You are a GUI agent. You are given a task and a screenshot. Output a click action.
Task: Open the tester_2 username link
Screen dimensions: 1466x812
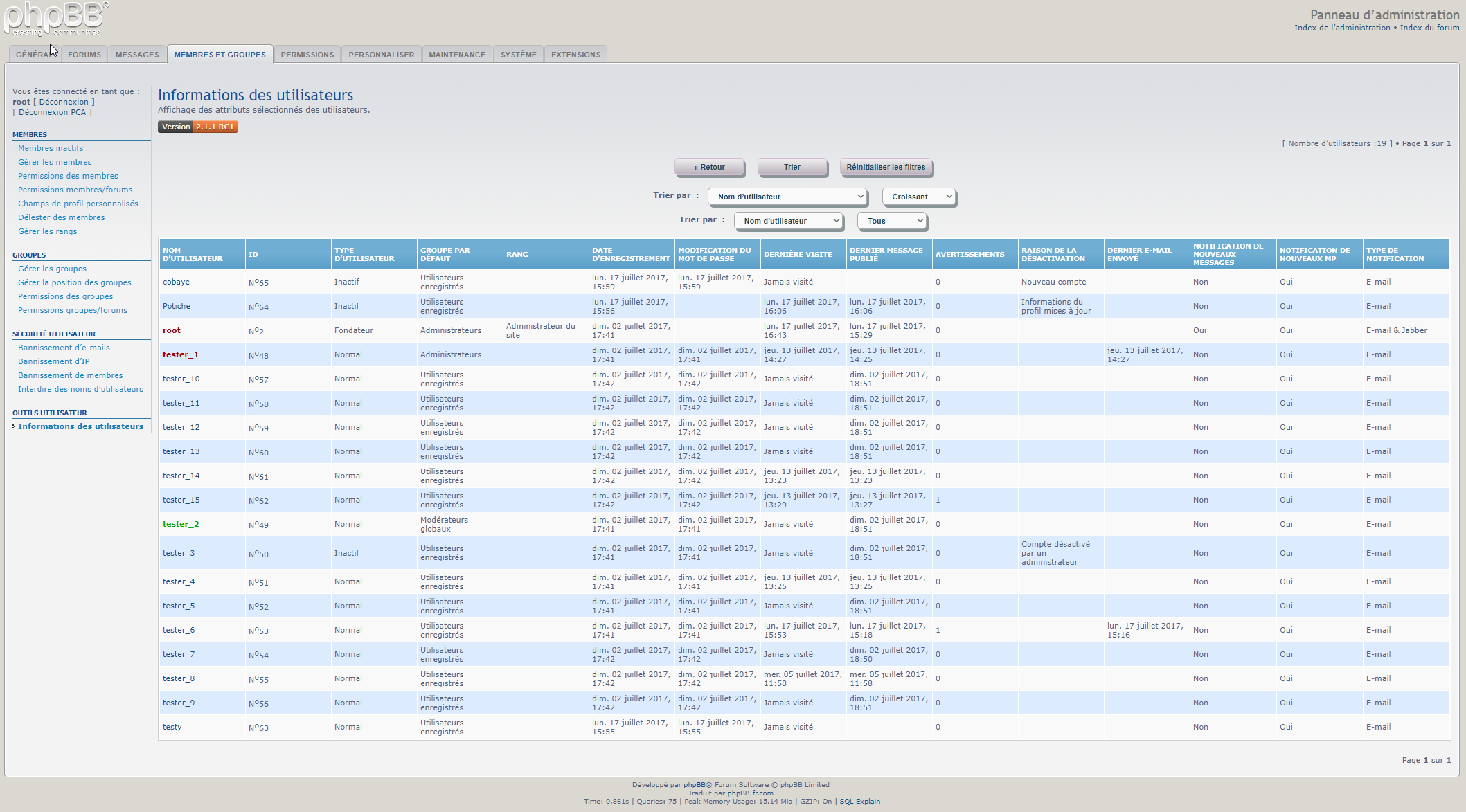click(181, 524)
